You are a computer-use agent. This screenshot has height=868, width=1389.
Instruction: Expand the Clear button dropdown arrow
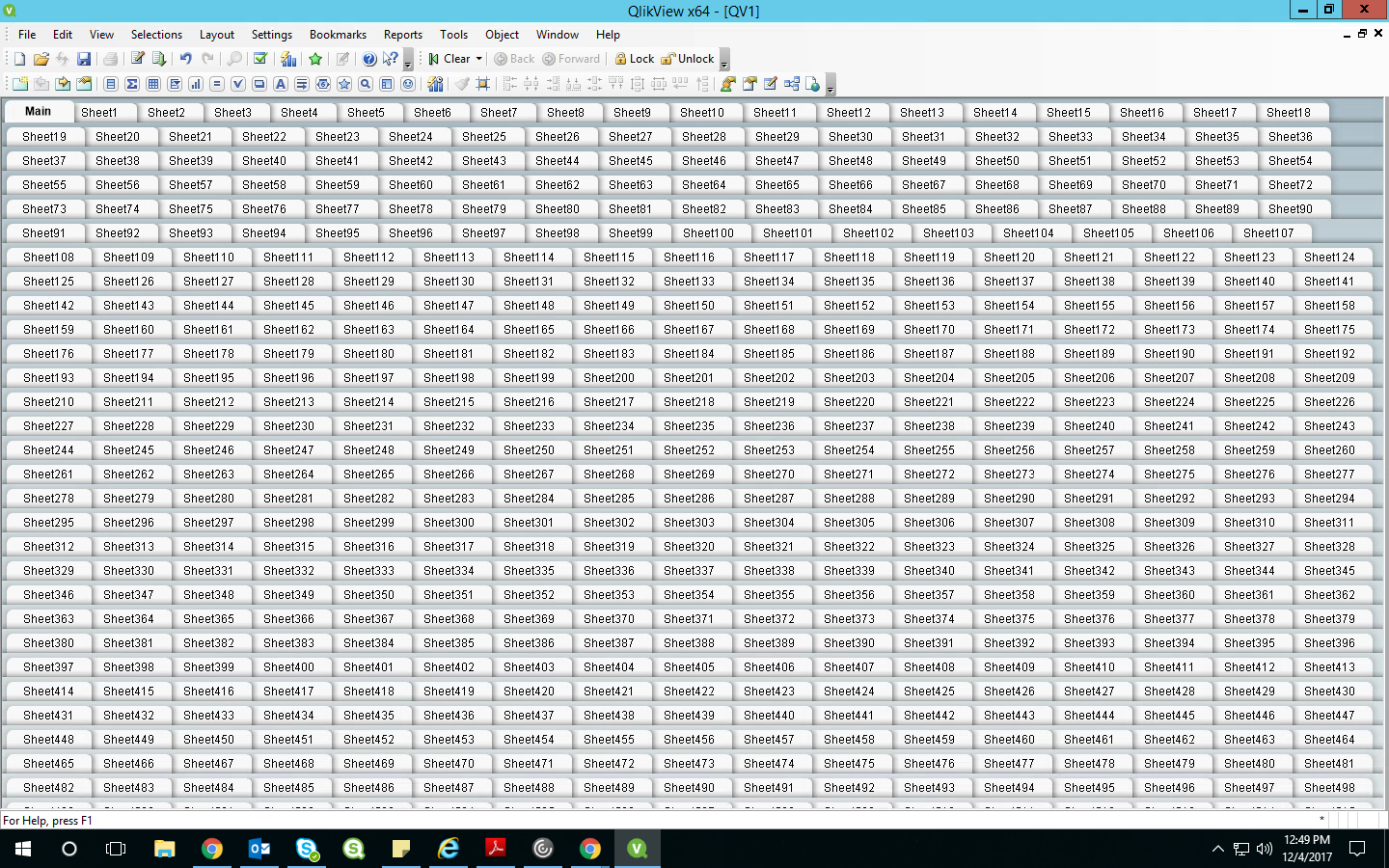(x=478, y=59)
